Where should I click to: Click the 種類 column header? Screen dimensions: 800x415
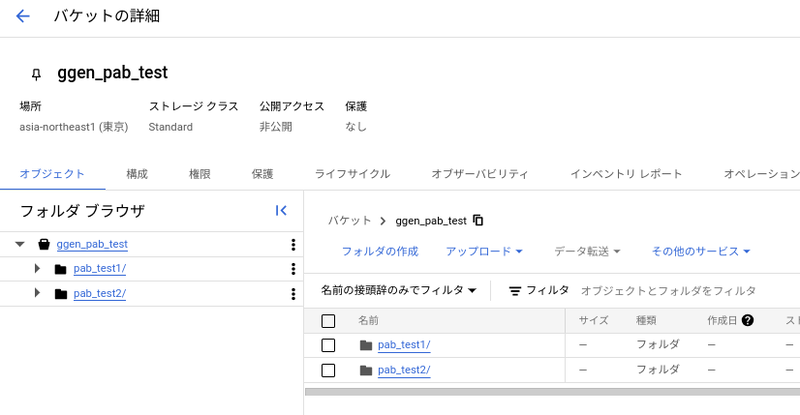pos(646,320)
